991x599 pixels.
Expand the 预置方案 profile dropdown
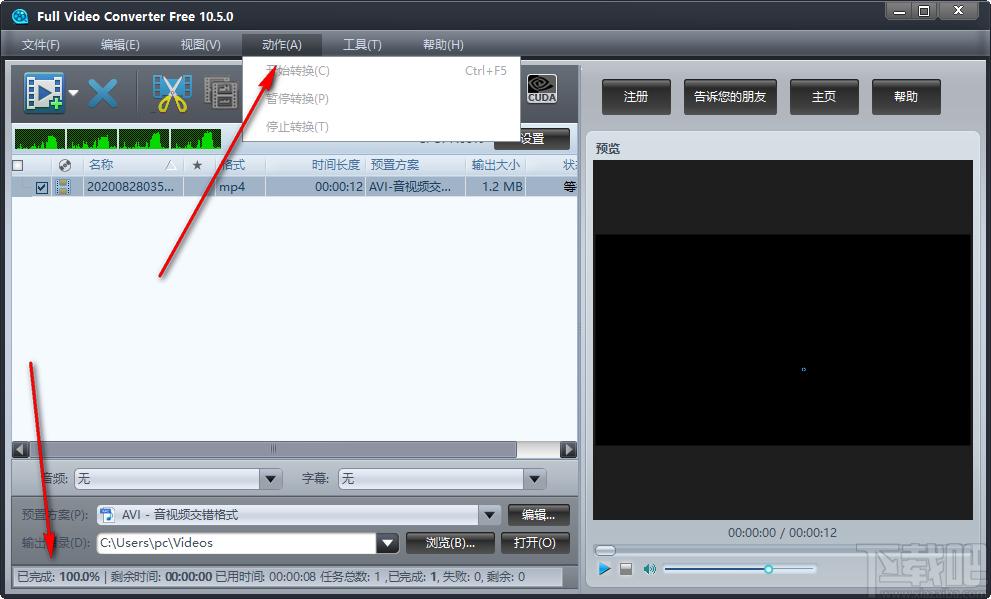pyautogui.click(x=489, y=515)
